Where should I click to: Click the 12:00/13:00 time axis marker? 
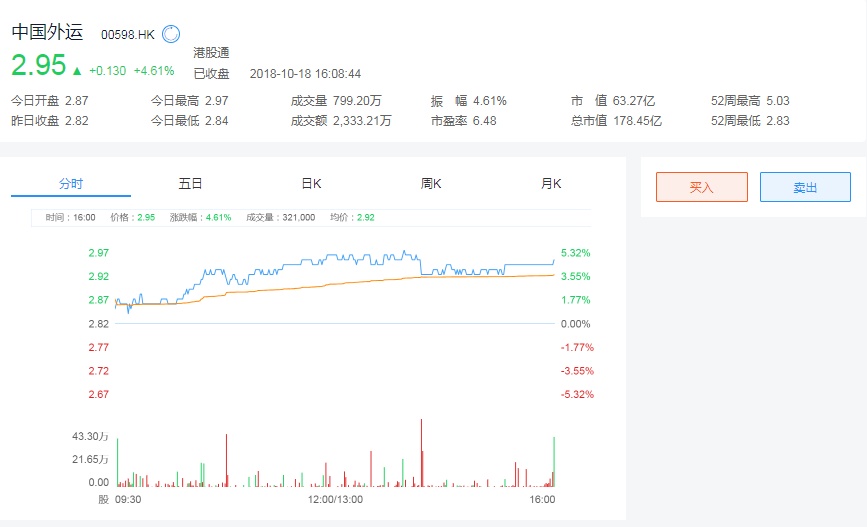335,499
